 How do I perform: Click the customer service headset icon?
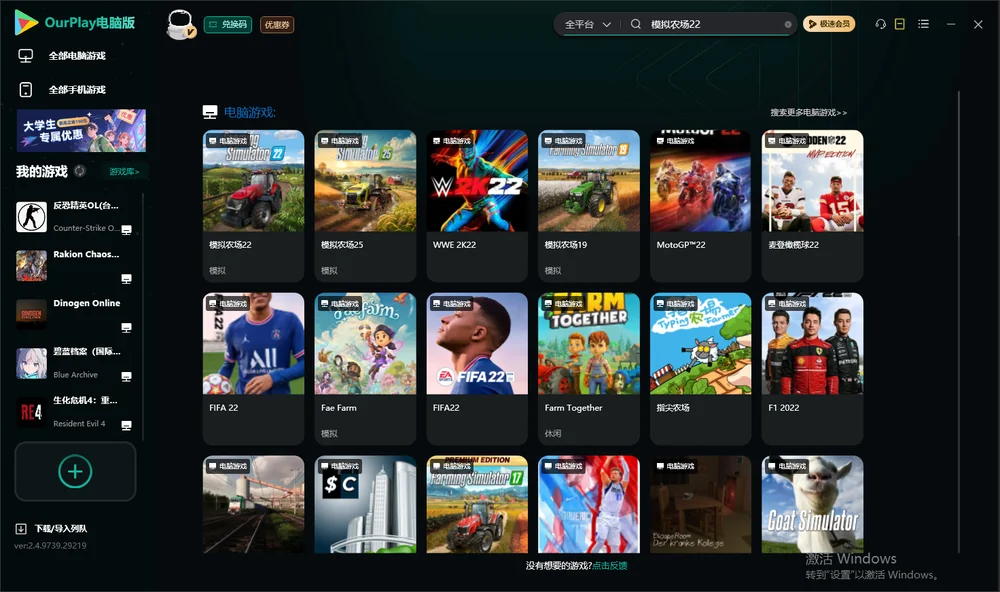tap(881, 24)
